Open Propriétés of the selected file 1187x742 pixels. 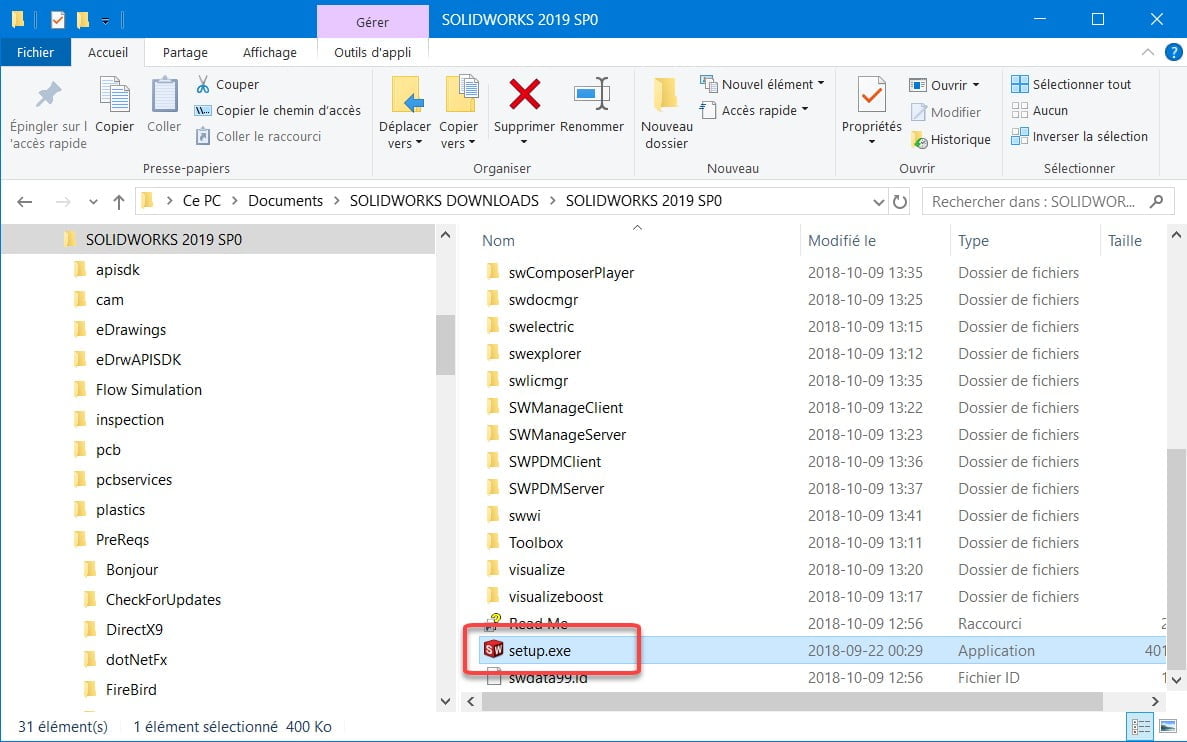(871, 95)
